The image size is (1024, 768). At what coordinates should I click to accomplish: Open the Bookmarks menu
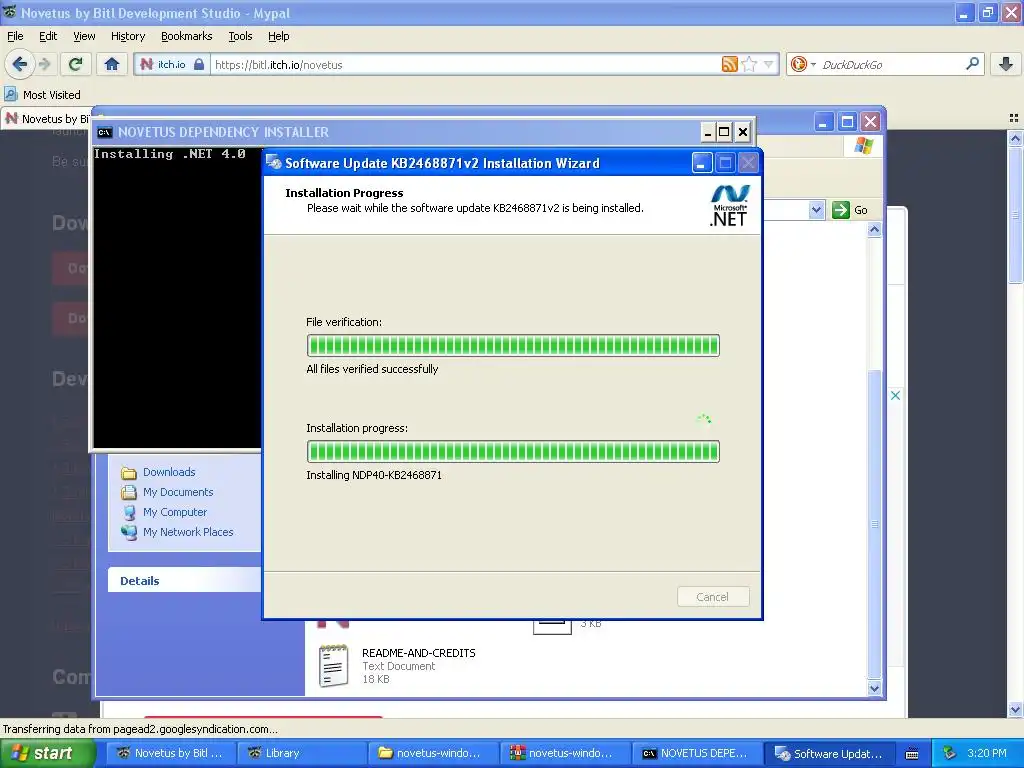(186, 36)
